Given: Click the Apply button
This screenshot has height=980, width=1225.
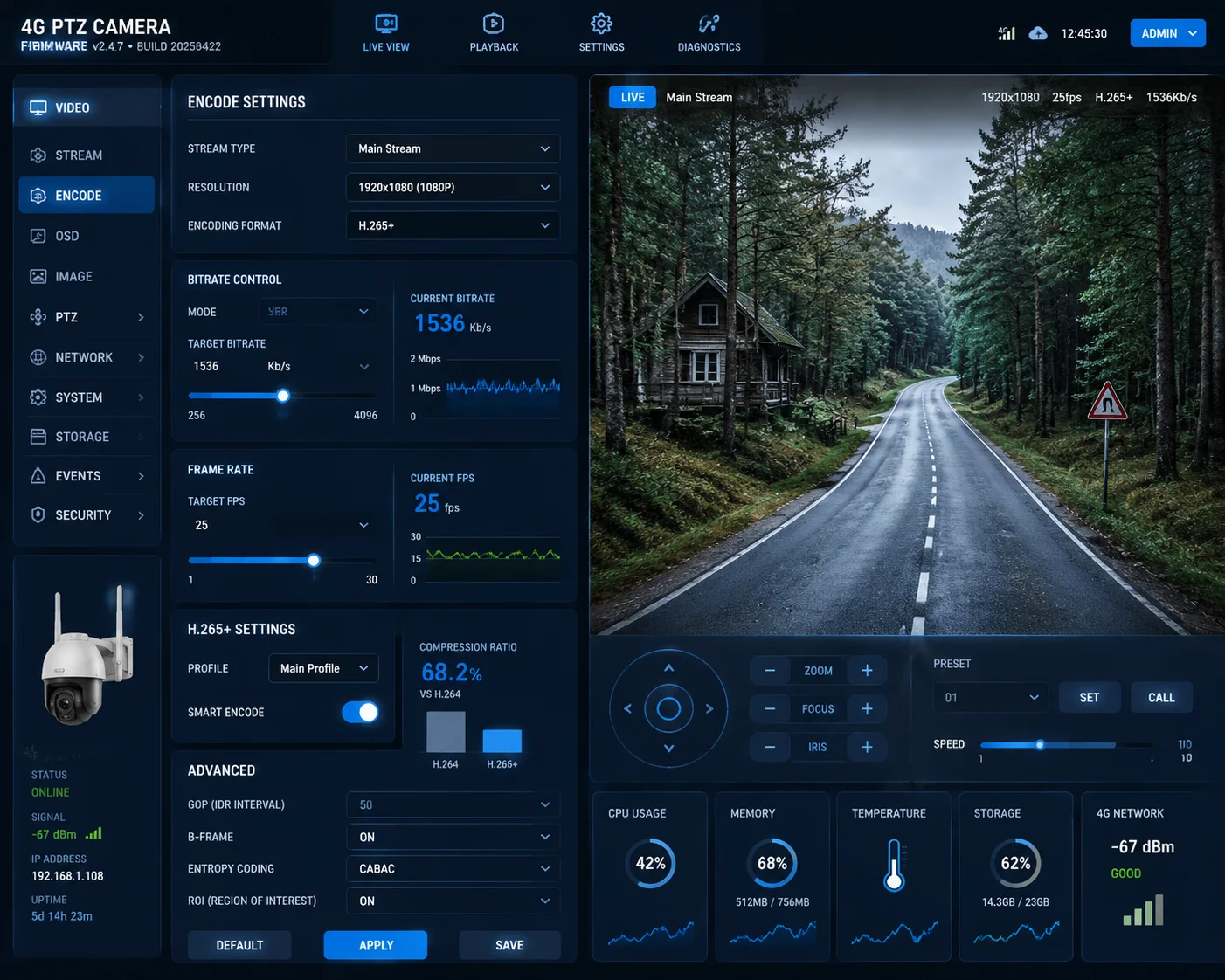Looking at the screenshot, I should click(x=376, y=945).
